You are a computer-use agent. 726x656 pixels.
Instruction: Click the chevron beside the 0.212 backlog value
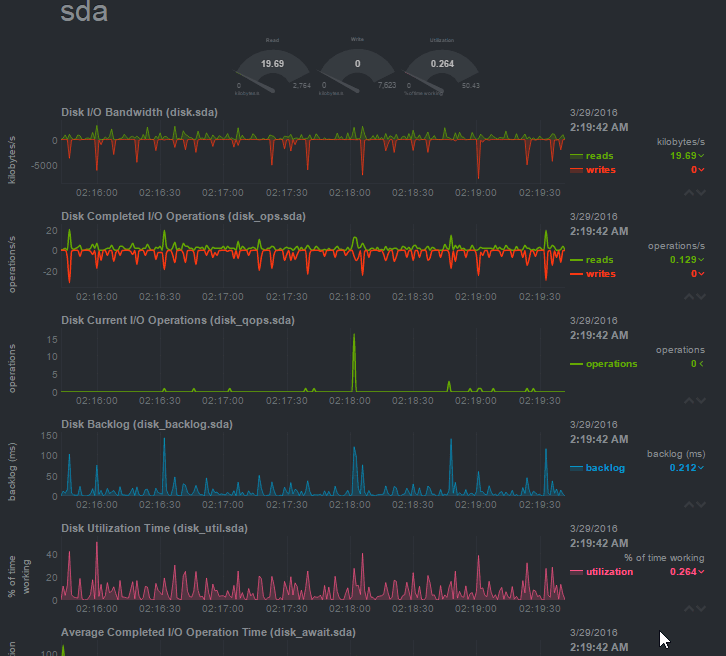click(x=701, y=468)
